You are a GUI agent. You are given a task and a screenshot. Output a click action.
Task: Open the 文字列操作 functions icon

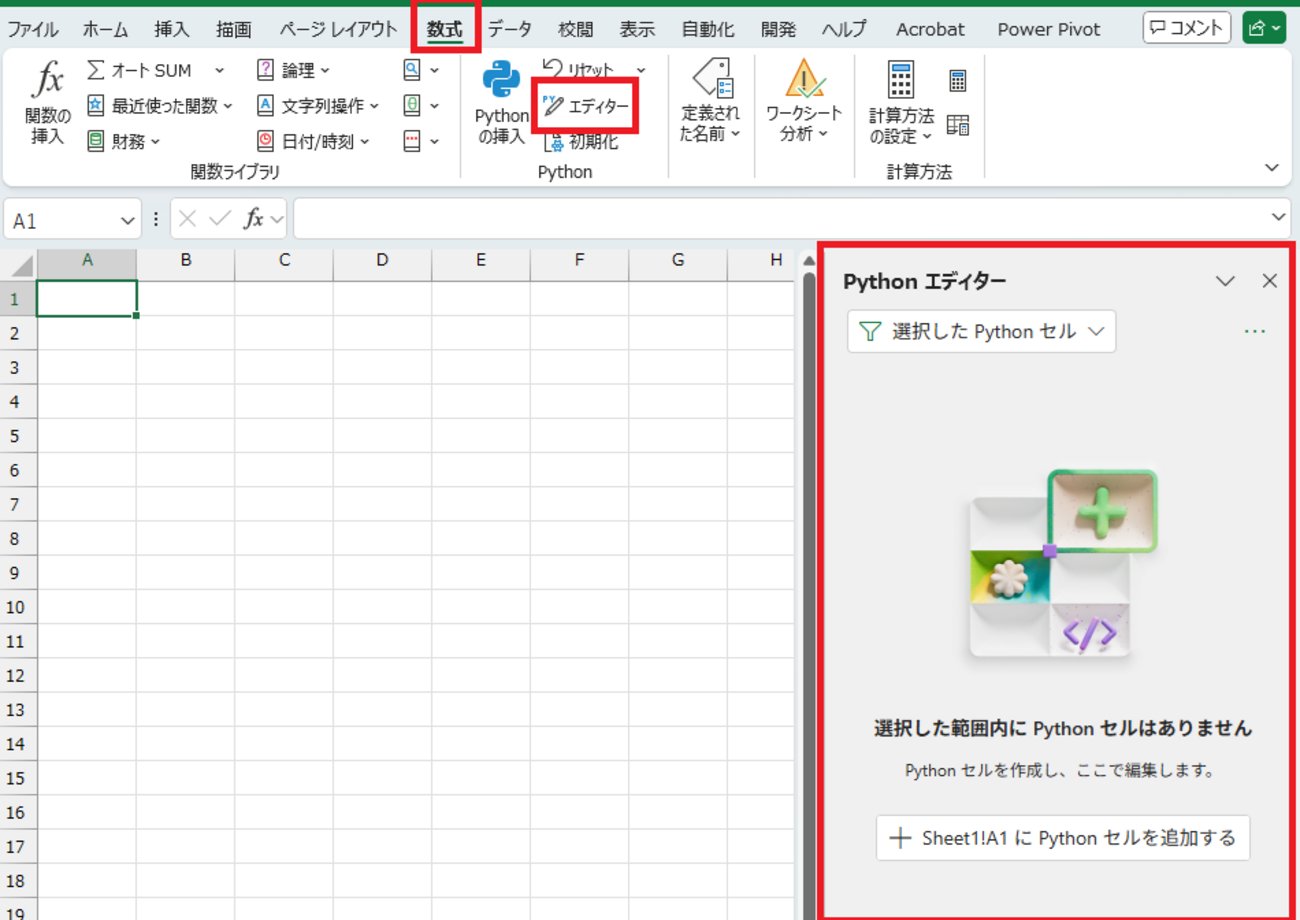265,105
